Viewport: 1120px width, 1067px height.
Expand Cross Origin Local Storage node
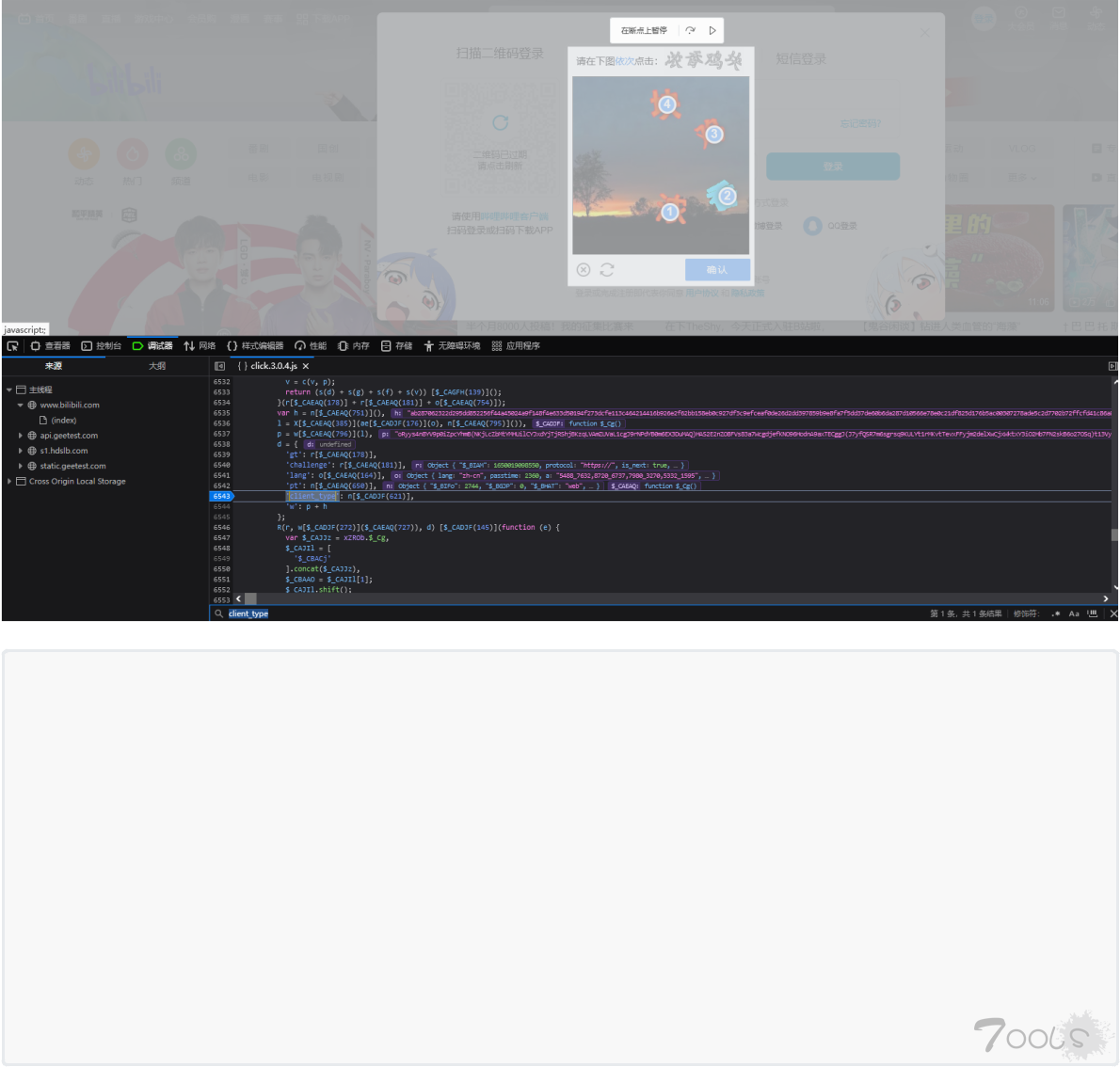(x=9, y=482)
